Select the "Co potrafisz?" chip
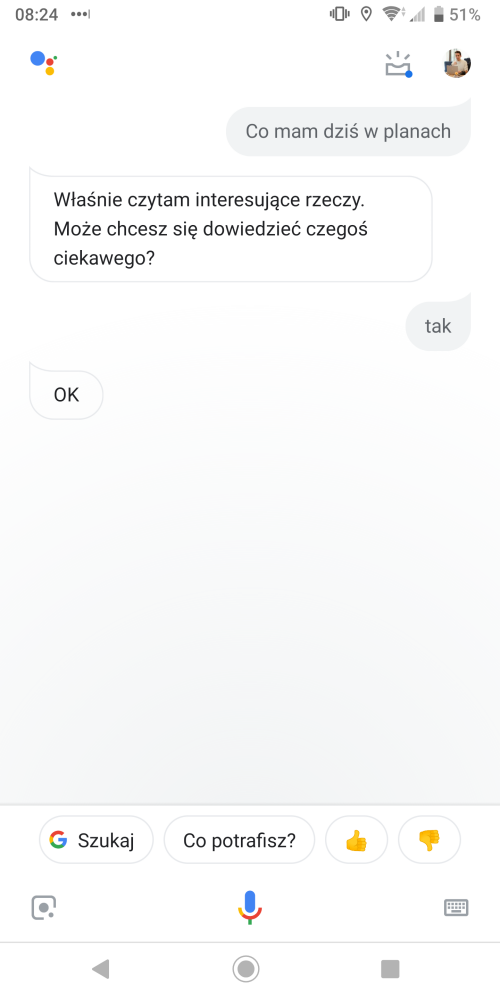Screen dimensions: 500x1000 pos(239,840)
